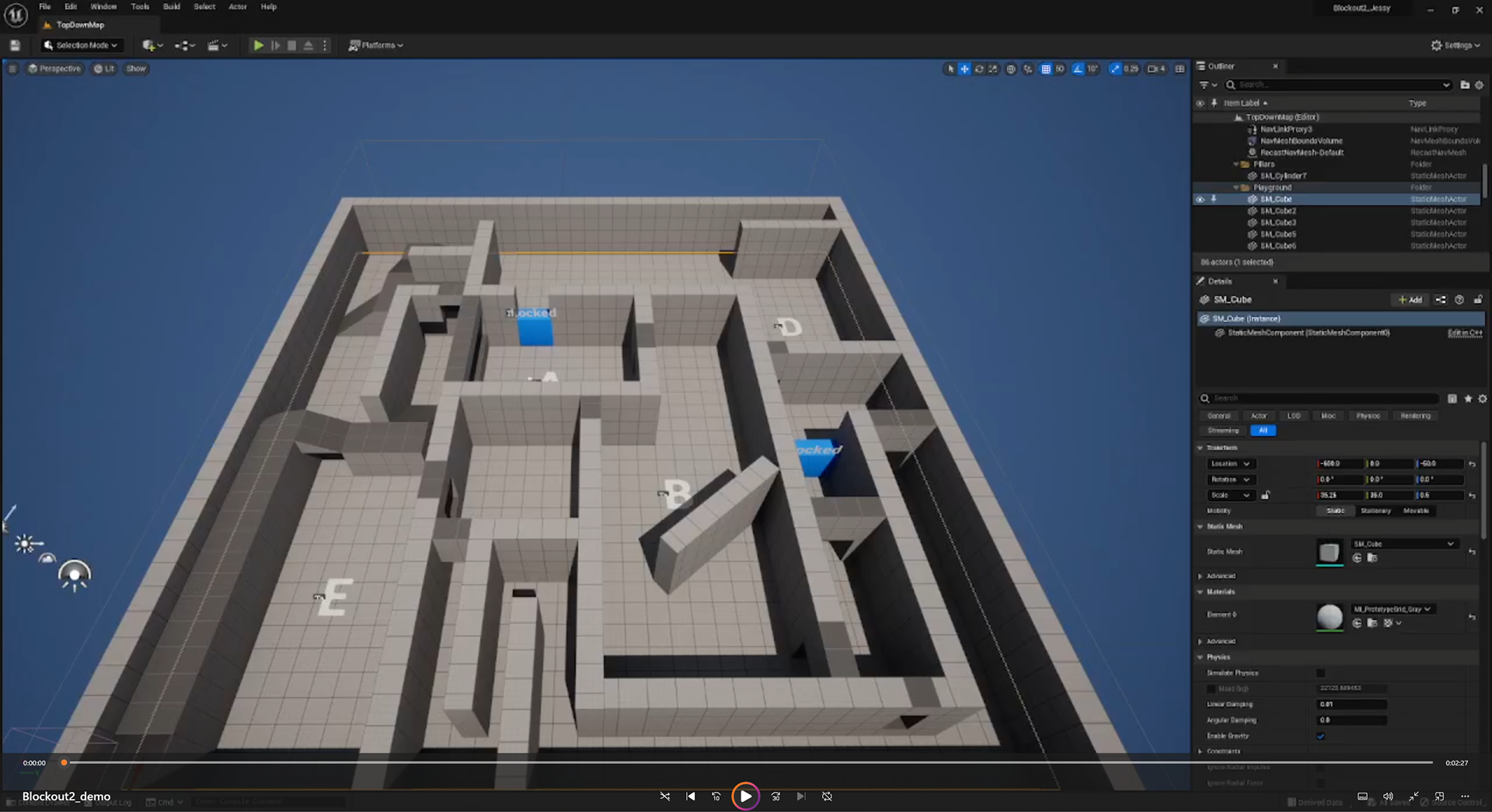Collapse the Transform section
The height and width of the screenshot is (812, 1492).
1200,448
